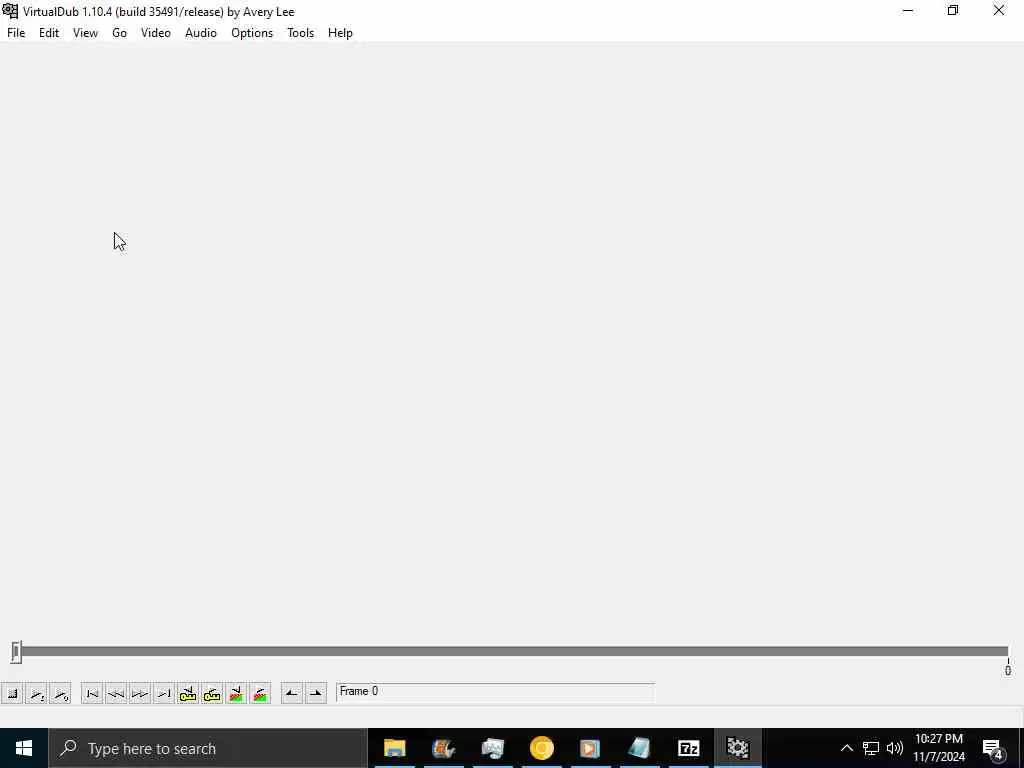Open File Explorer from taskbar

394,748
